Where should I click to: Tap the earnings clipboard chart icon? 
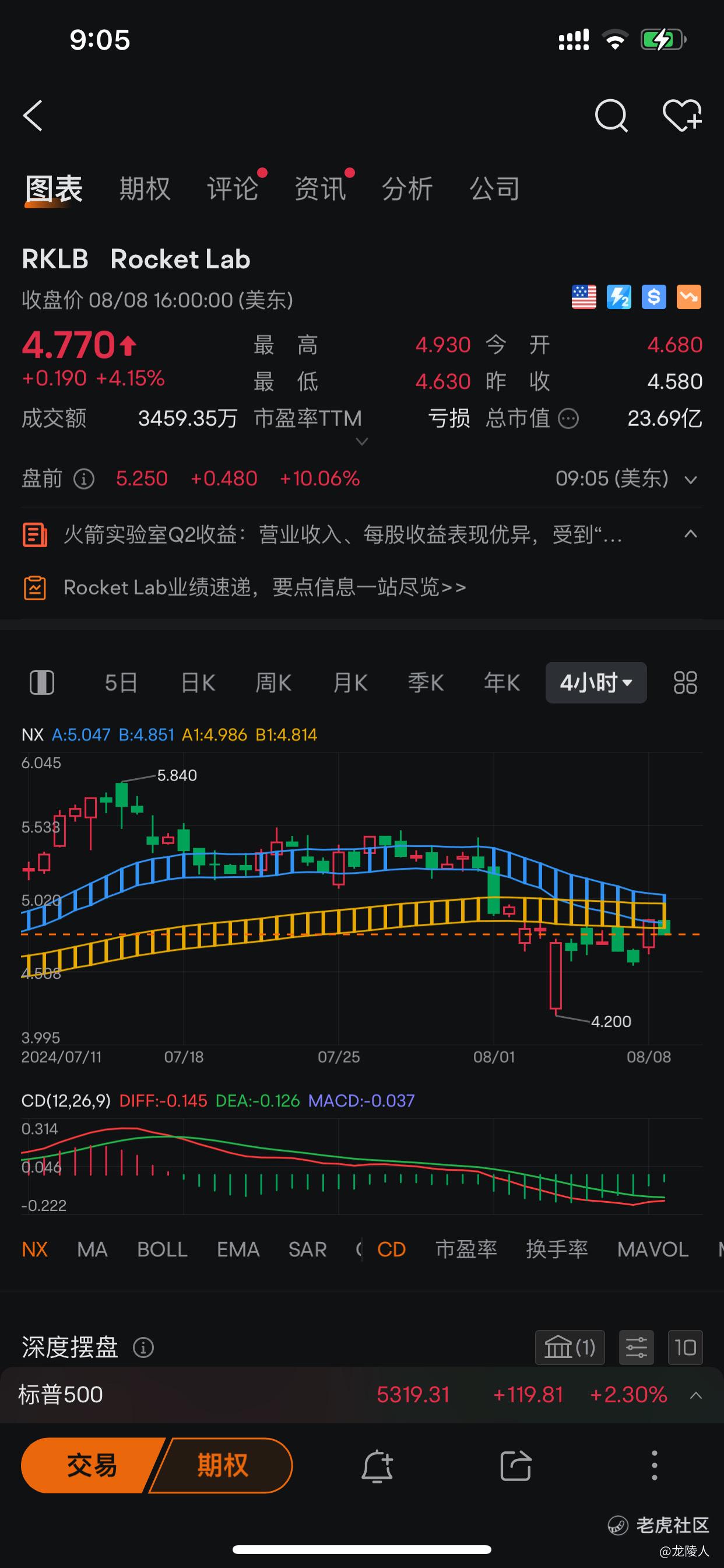pyautogui.click(x=34, y=588)
